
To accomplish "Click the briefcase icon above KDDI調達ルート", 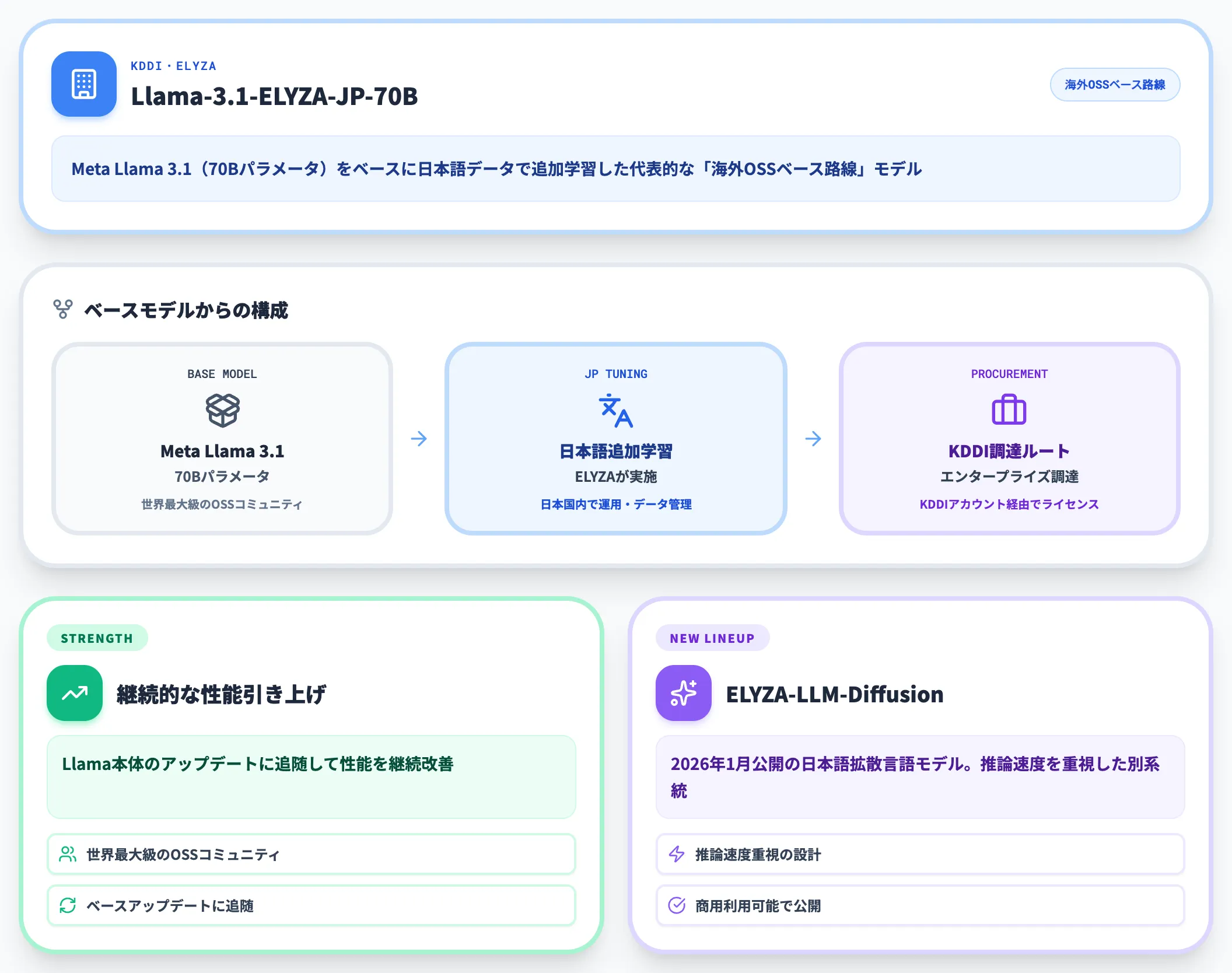I will point(1009,410).
